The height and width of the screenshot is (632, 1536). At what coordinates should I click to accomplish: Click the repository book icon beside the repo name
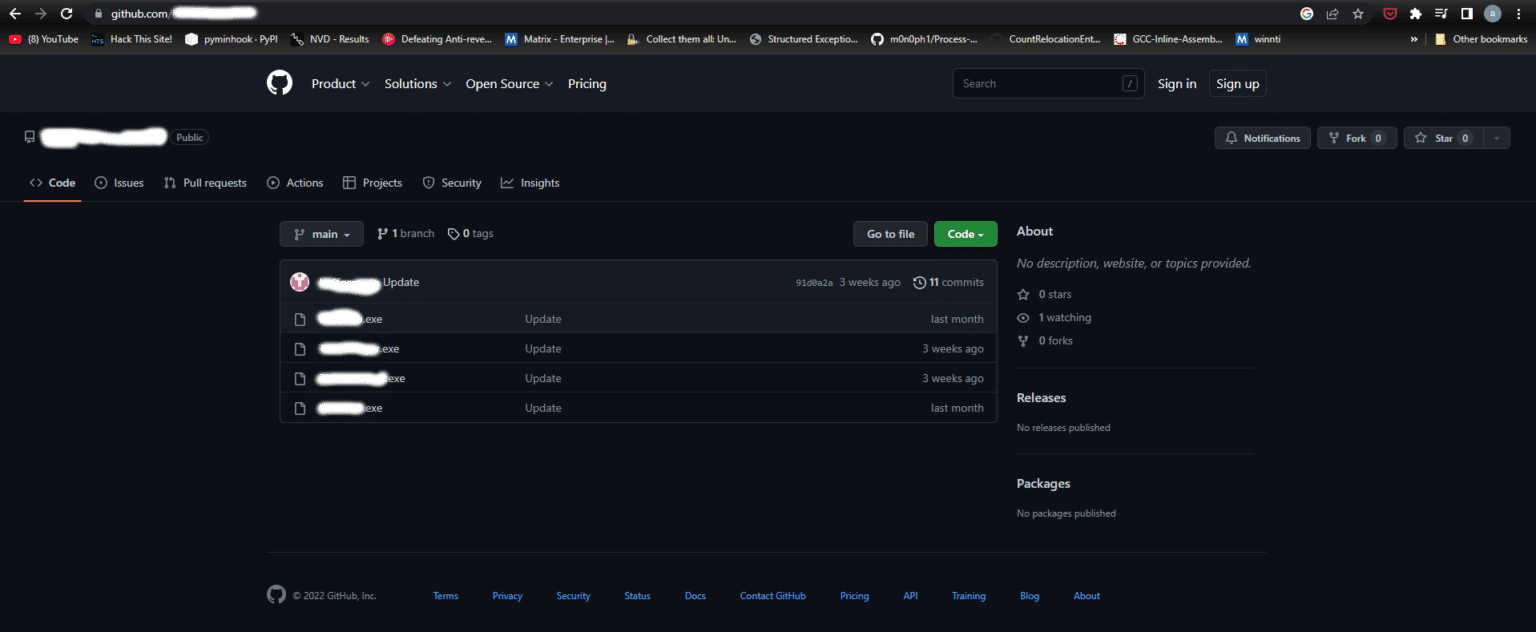point(29,136)
